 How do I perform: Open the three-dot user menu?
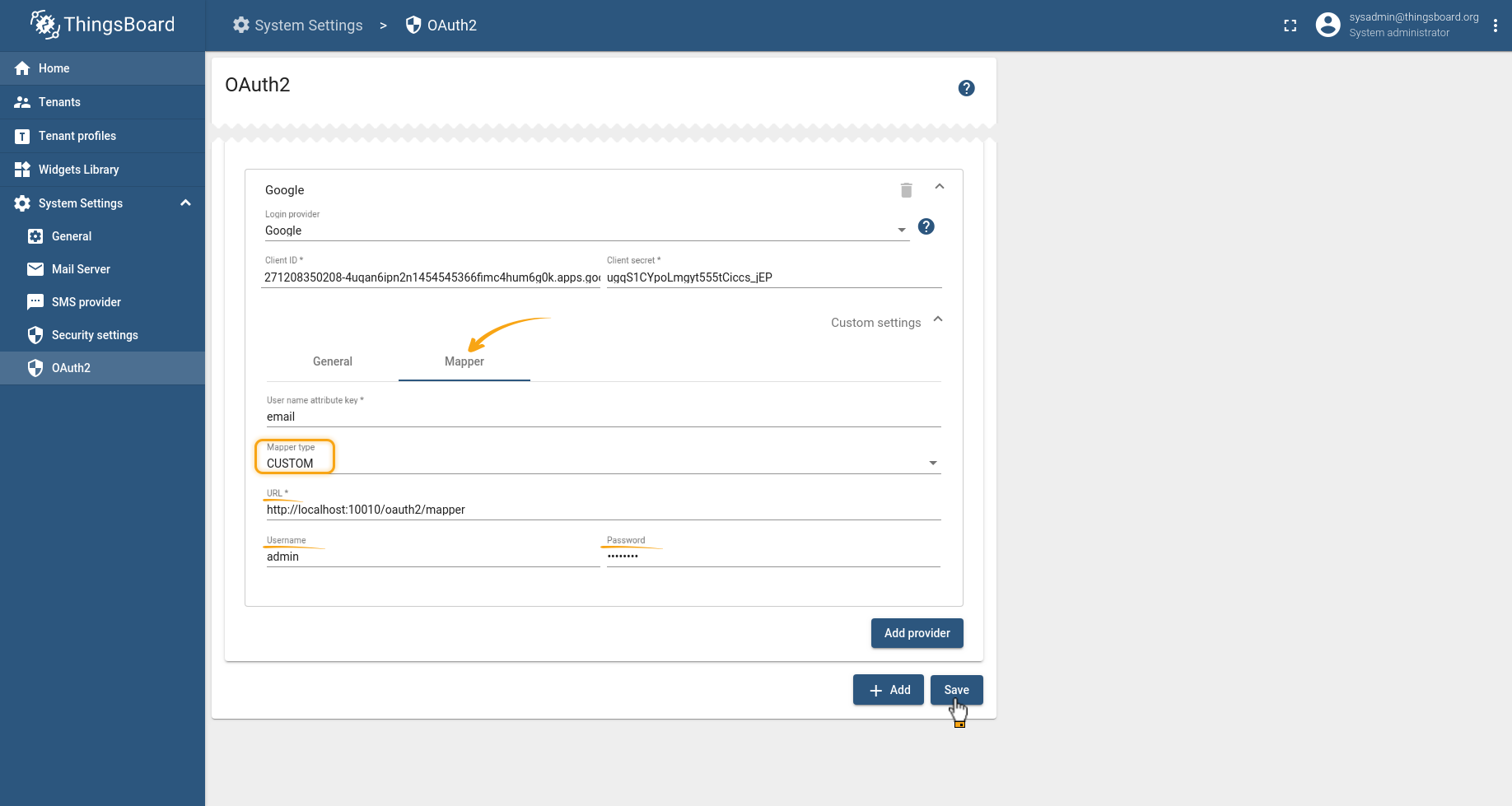[x=1496, y=26]
